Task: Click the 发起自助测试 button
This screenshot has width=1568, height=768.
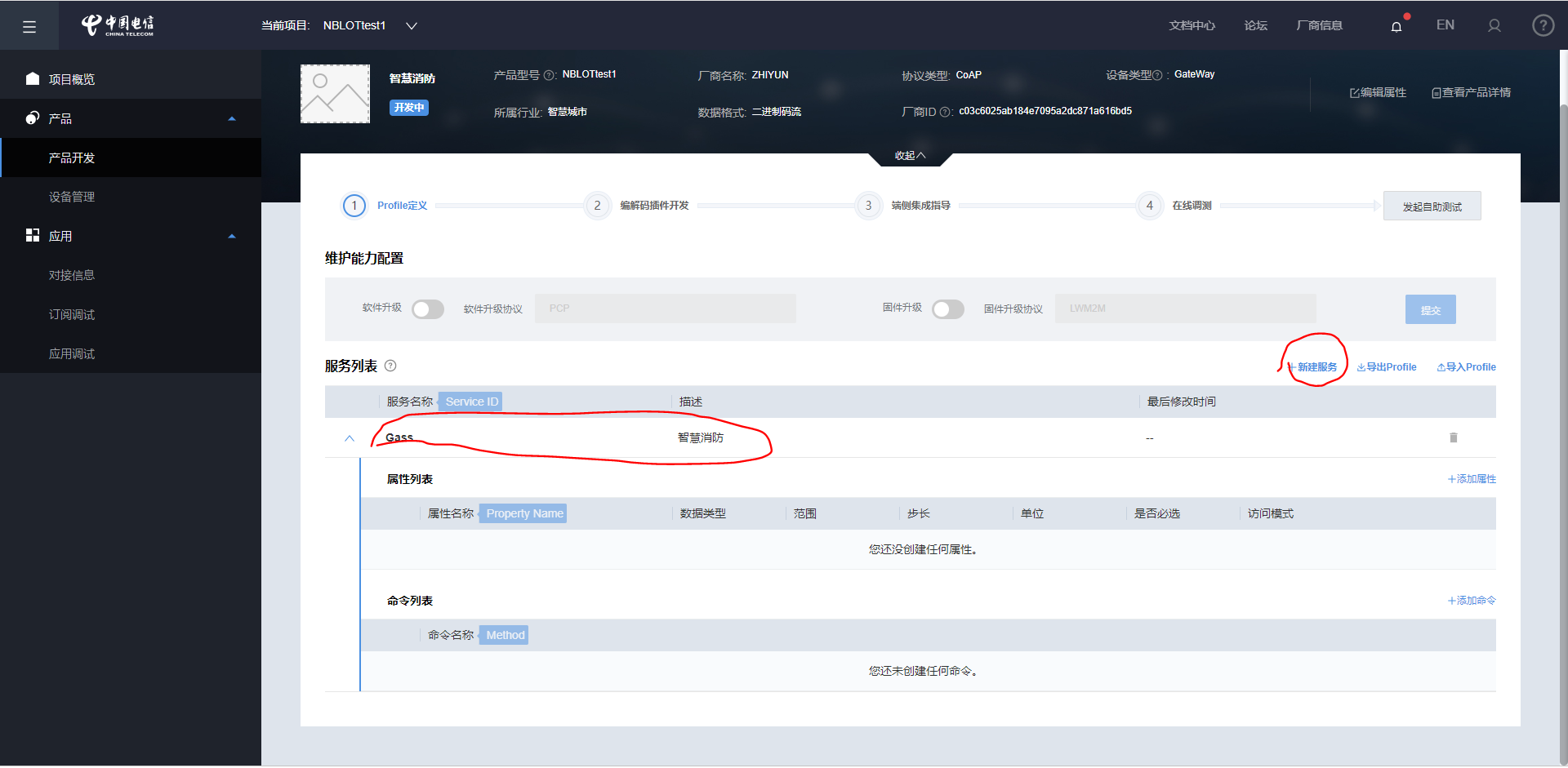Action: coord(1432,206)
